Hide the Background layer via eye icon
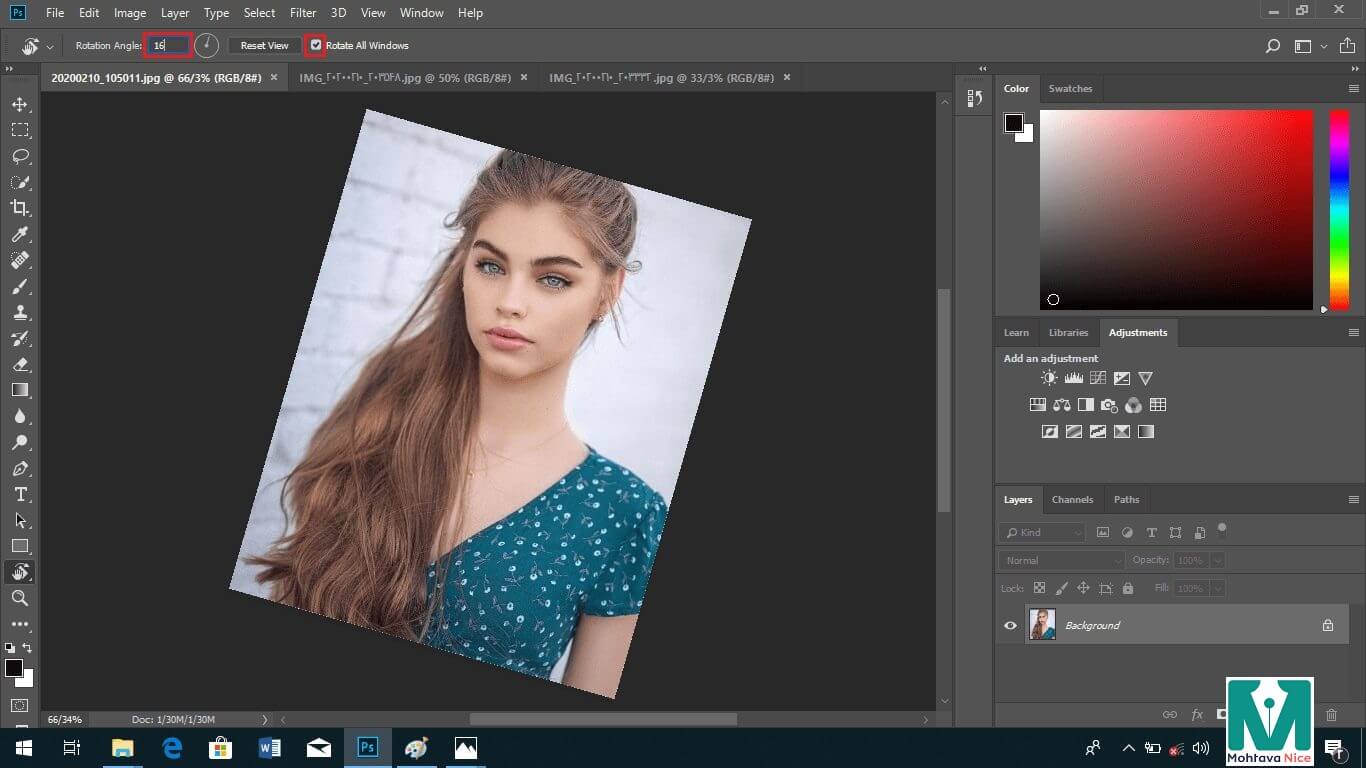 tap(1010, 625)
